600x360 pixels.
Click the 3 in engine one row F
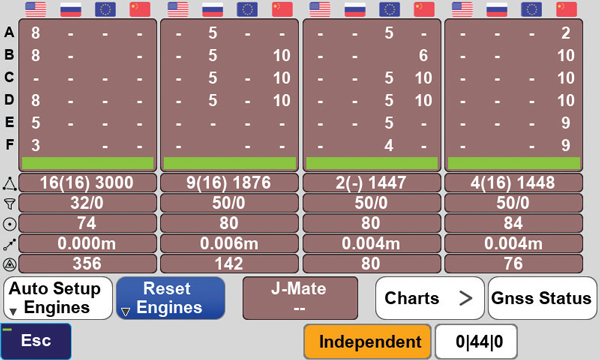pyautogui.click(x=36, y=146)
